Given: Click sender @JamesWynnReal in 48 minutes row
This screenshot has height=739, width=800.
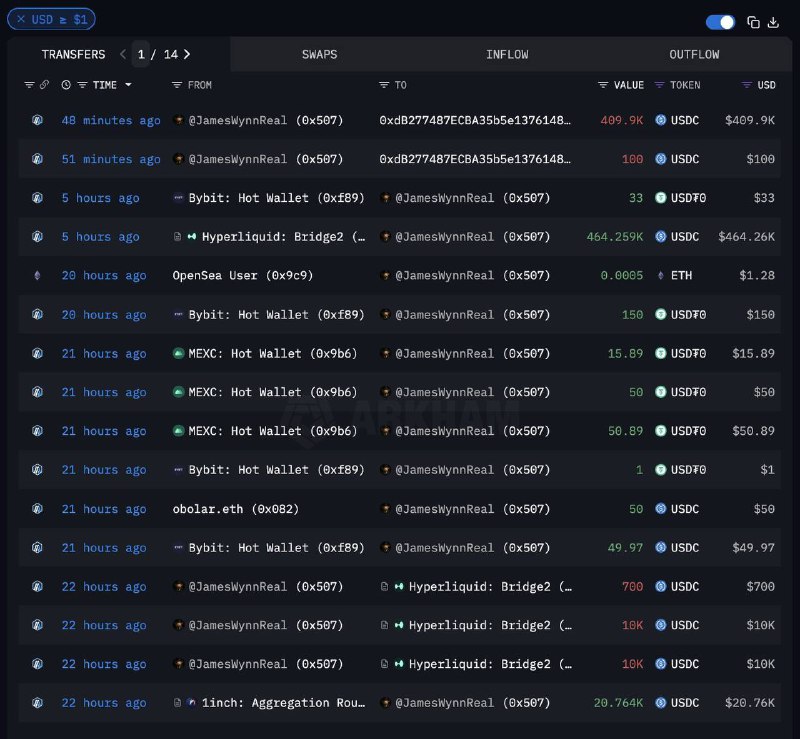Looking at the screenshot, I should coord(265,120).
